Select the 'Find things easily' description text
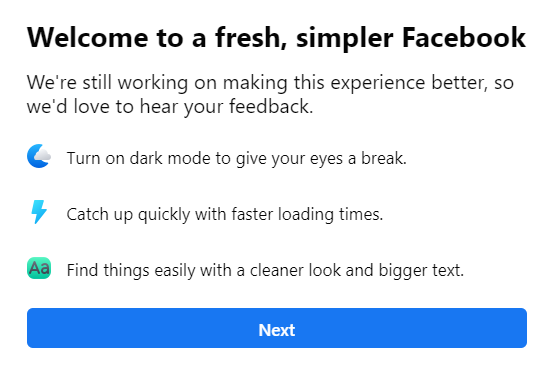The image size is (553, 374). [x=265, y=270]
